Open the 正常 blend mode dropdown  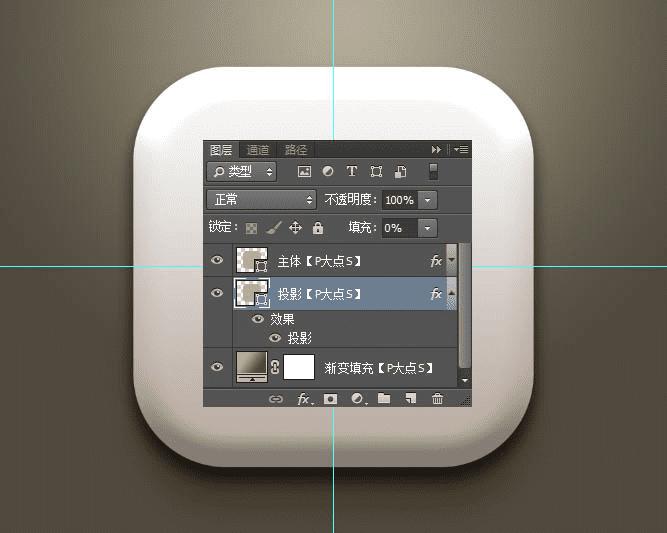tap(262, 200)
